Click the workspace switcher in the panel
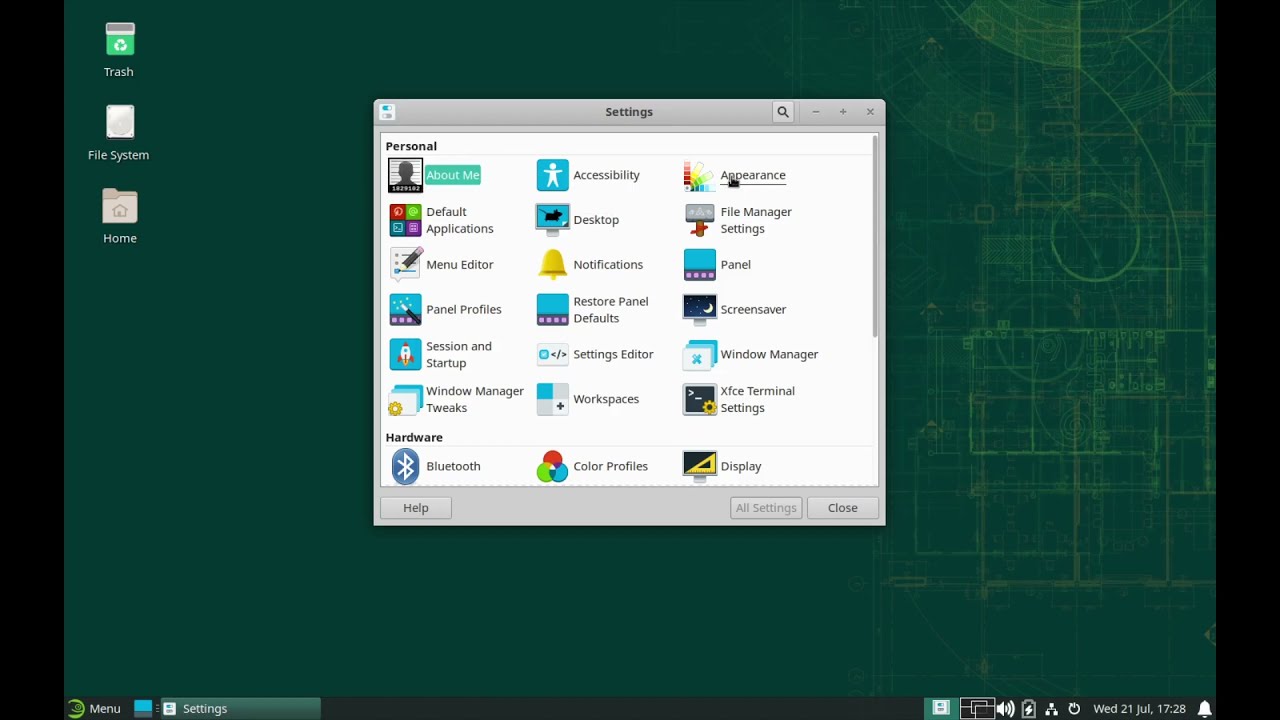The width and height of the screenshot is (1280, 720). tap(977, 709)
